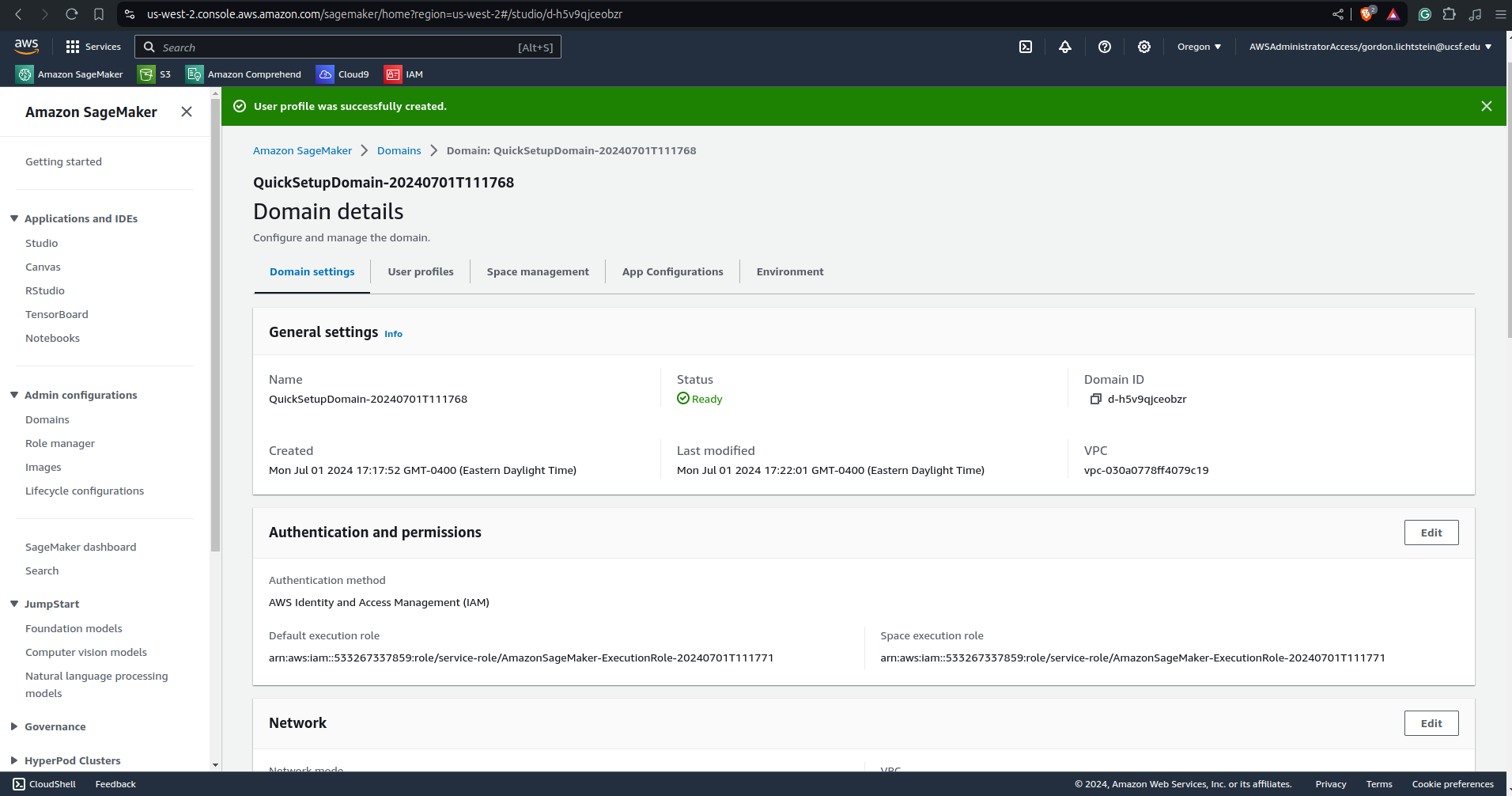Reload the current page
The width and height of the screenshot is (1512, 796).
pos(72,14)
